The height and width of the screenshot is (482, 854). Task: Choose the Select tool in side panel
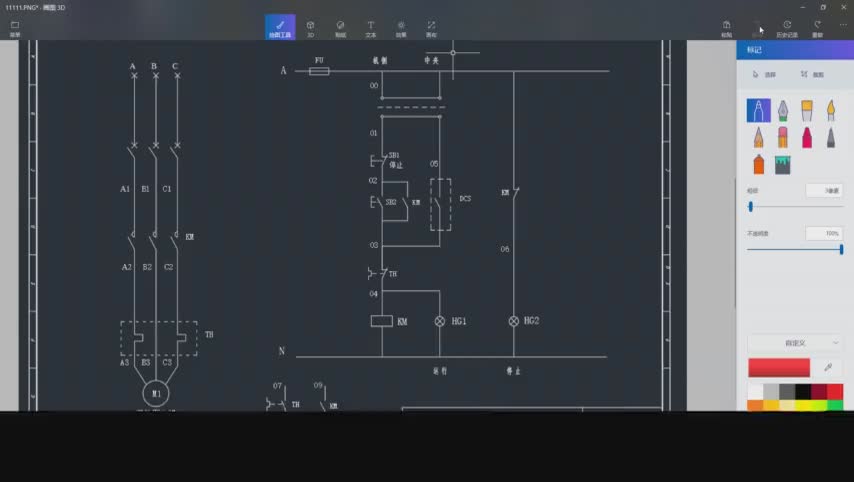pos(764,74)
